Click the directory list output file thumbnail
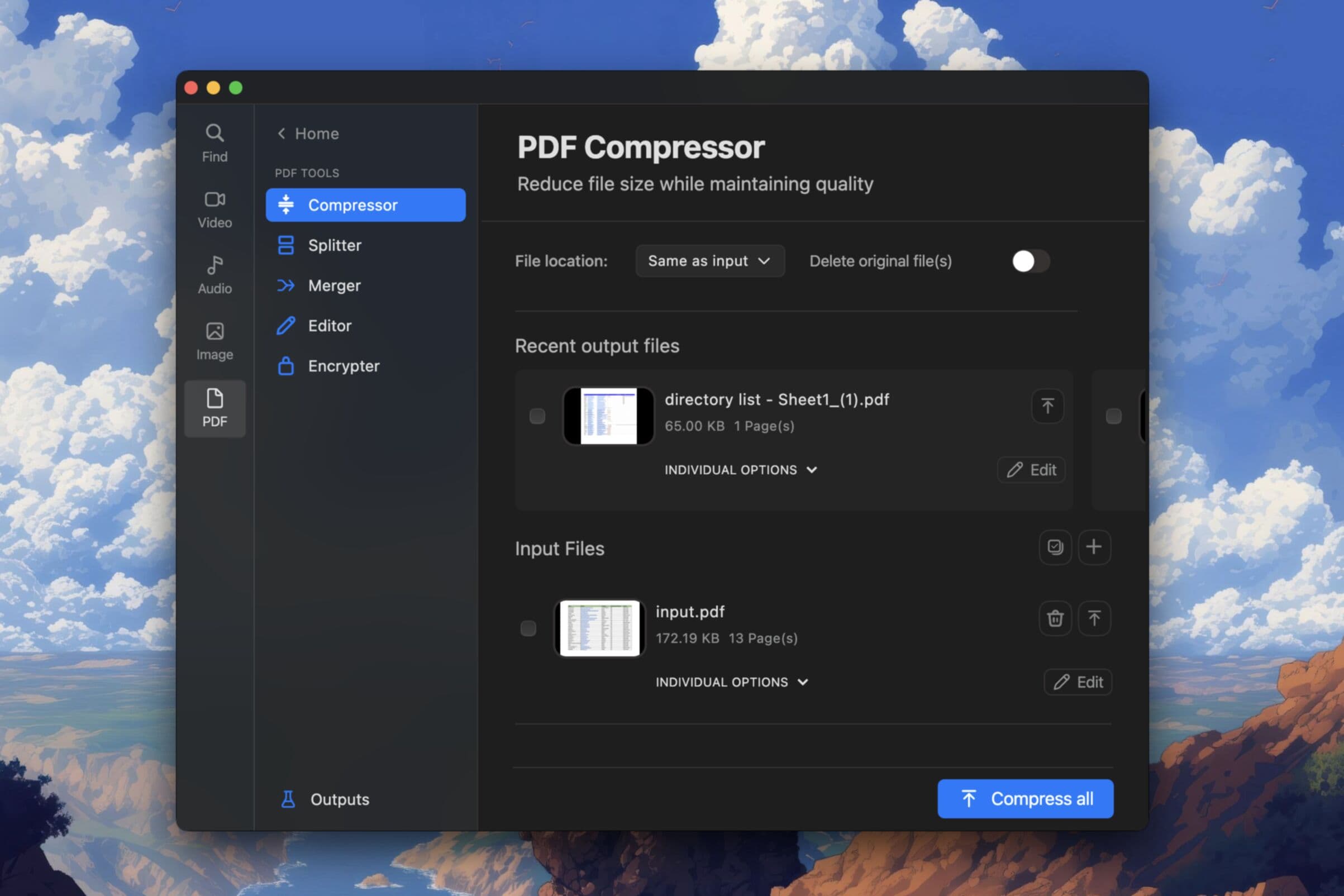This screenshot has width=1344, height=896. pos(608,416)
